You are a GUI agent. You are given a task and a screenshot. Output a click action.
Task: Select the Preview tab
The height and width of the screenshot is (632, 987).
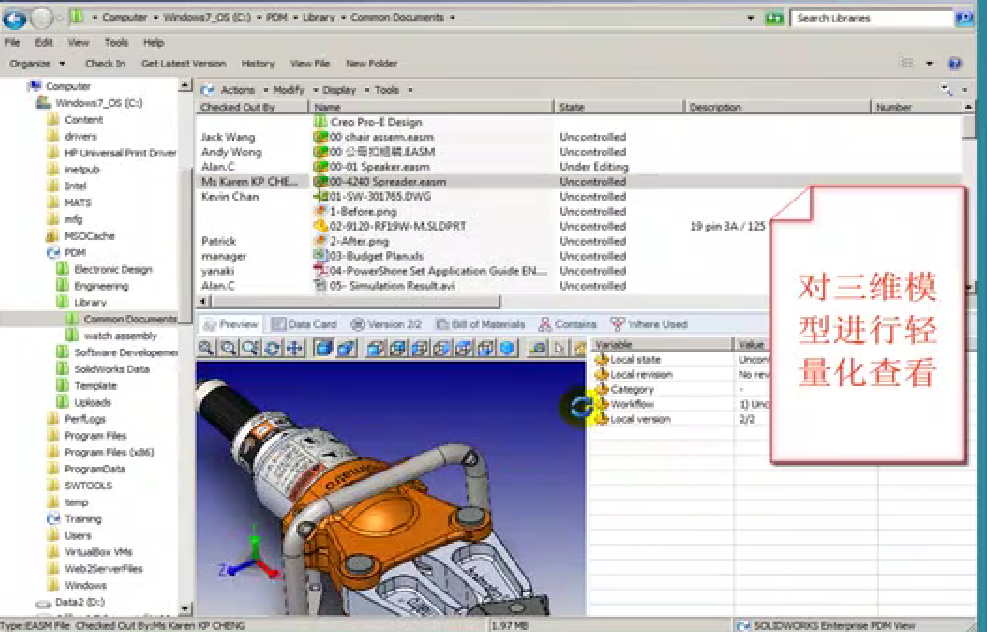[231, 324]
